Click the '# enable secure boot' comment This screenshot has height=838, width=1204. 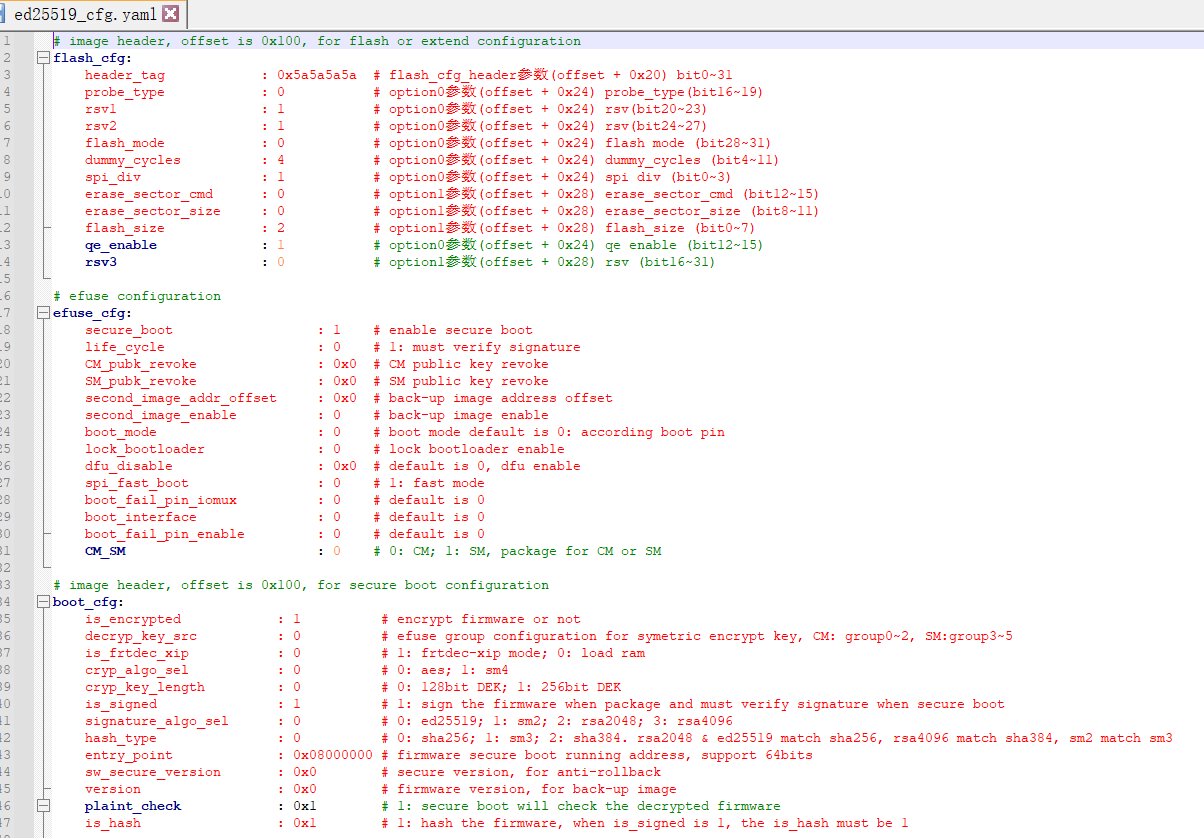pyautogui.click(x=453, y=330)
